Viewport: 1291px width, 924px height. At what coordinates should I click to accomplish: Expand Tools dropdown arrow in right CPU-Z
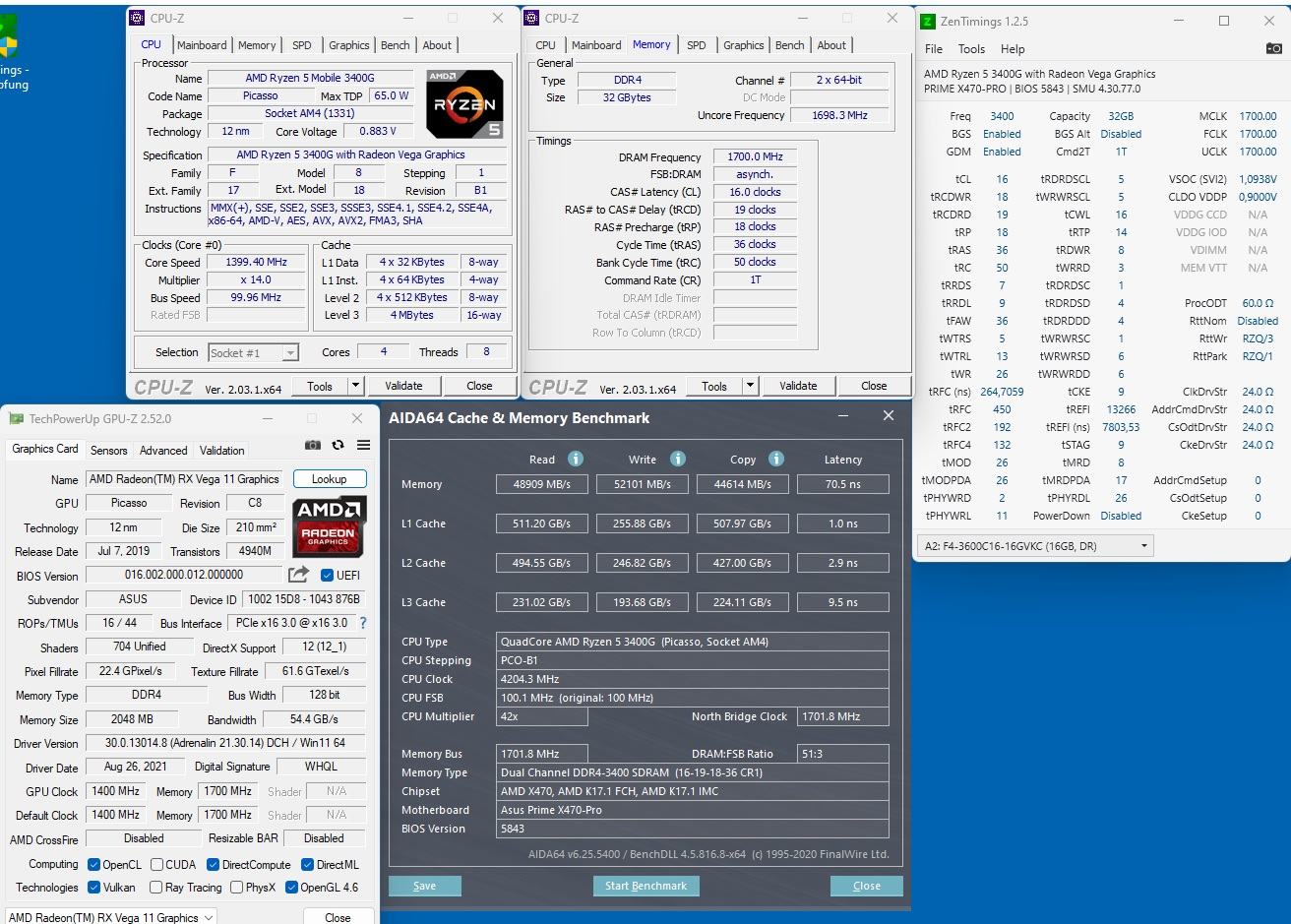pyautogui.click(x=750, y=386)
